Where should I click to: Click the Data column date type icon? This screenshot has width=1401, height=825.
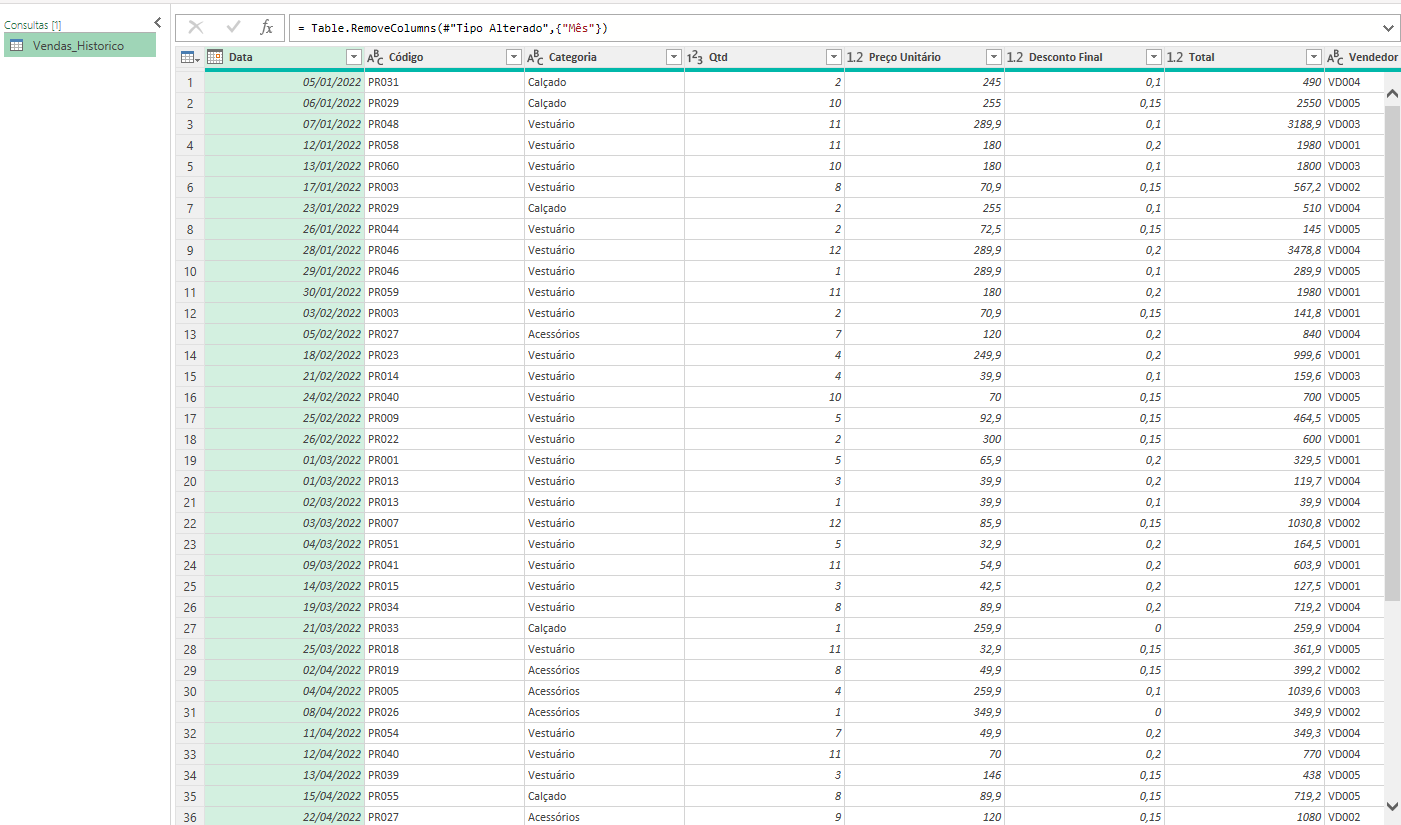(x=215, y=57)
